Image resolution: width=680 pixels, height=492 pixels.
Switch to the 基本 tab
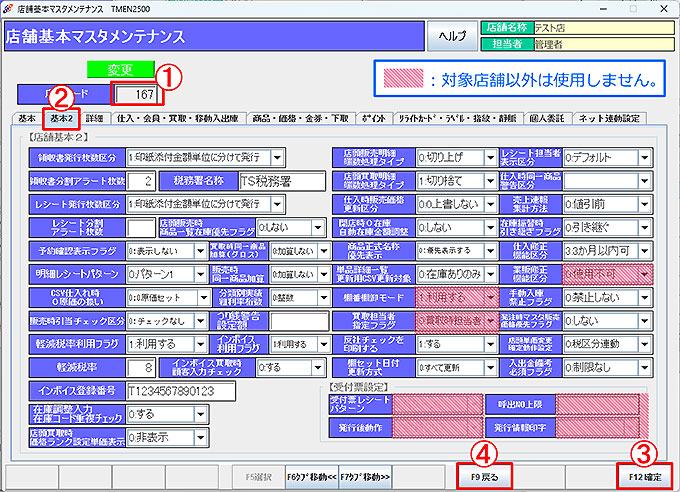[x=27, y=118]
